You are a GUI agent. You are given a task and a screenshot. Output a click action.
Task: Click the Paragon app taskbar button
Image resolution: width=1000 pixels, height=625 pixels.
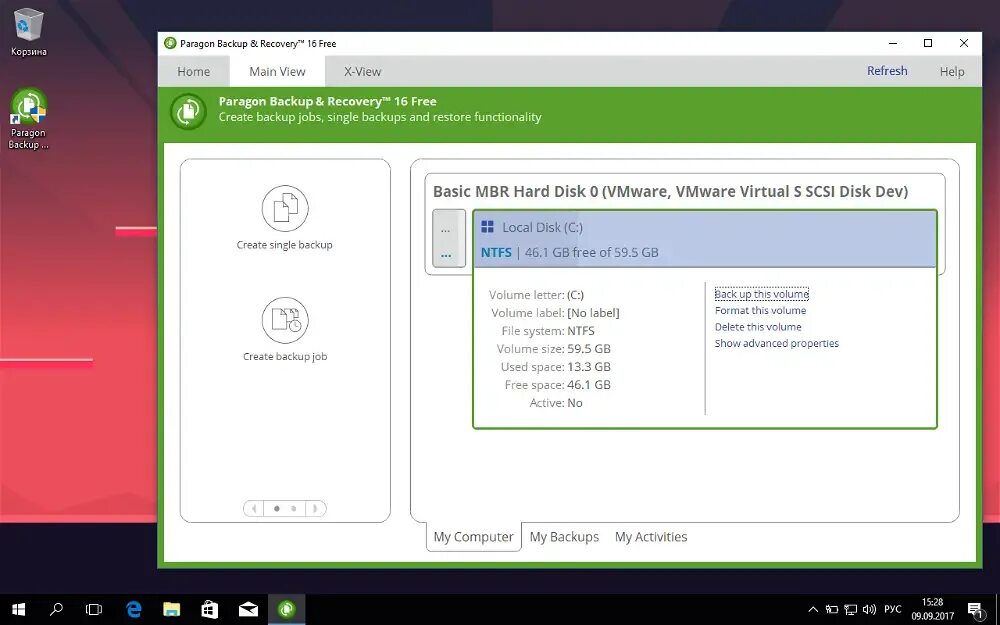pos(286,610)
